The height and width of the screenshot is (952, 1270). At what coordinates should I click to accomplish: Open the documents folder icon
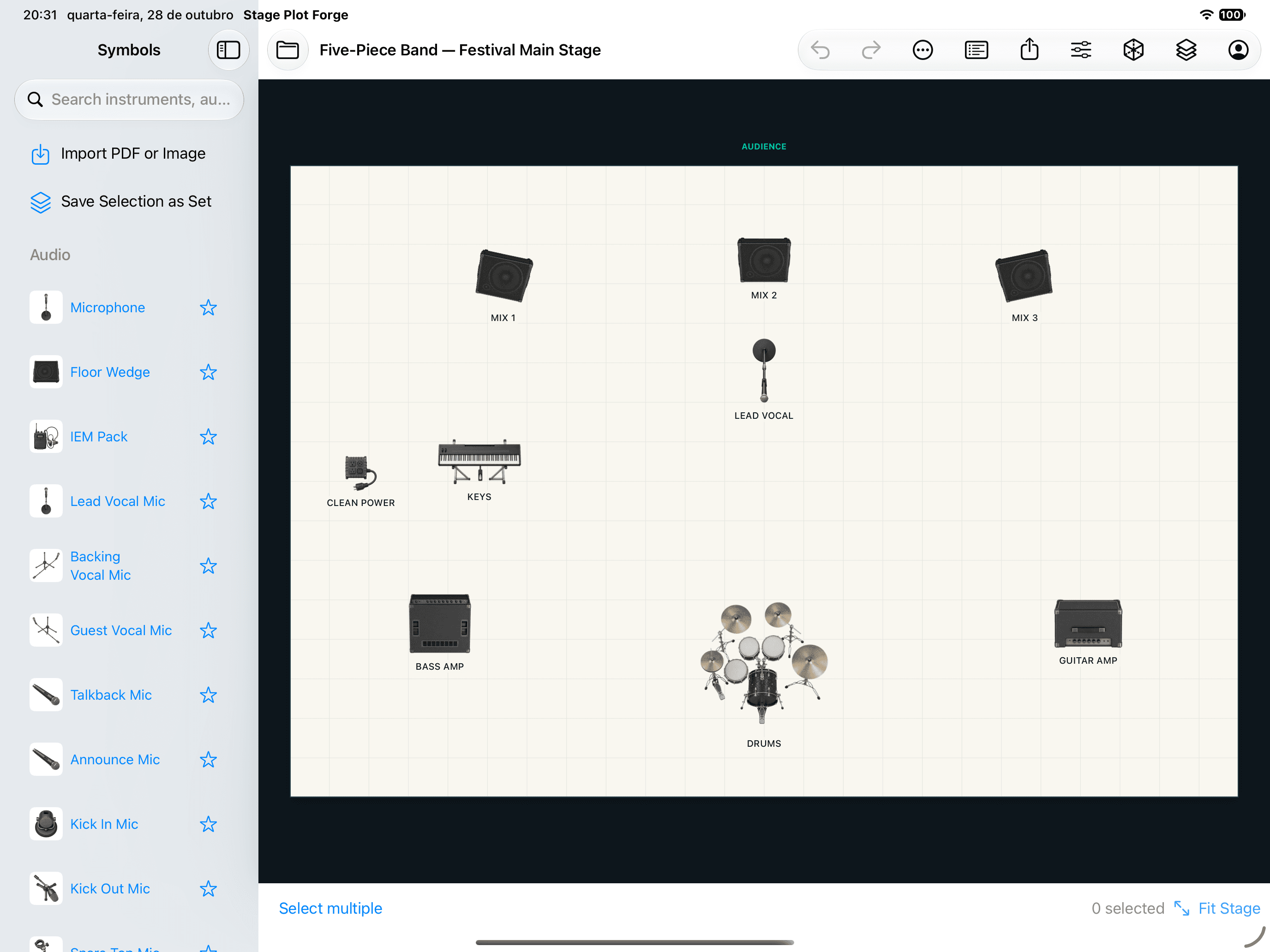(x=288, y=50)
